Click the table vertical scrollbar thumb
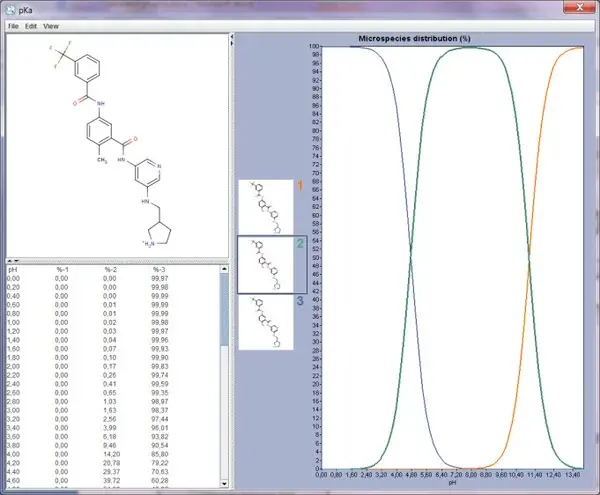Screen dimensions: 600x495 (x=224, y=309)
